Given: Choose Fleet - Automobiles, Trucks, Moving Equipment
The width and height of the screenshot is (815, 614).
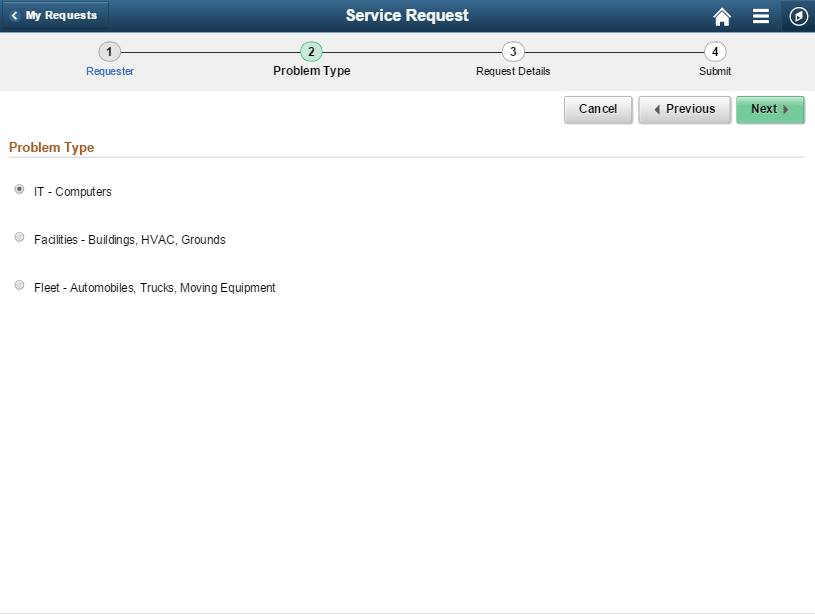Looking at the screenshot, I should [x=19, y=284].
